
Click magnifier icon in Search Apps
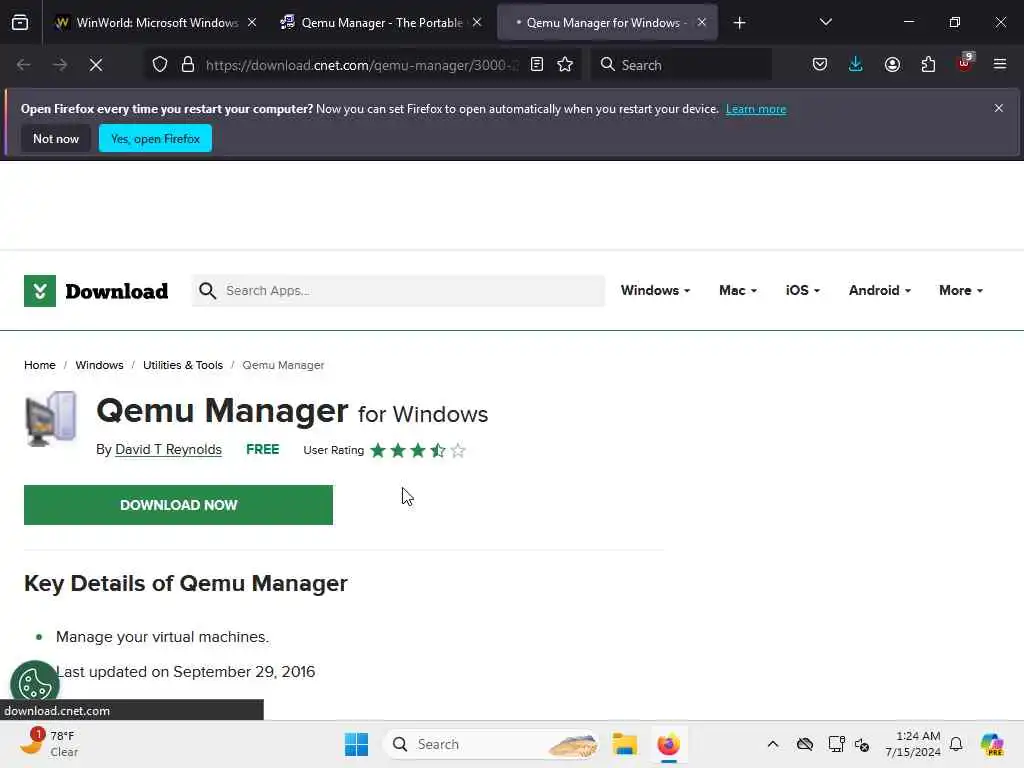[208, 291]
